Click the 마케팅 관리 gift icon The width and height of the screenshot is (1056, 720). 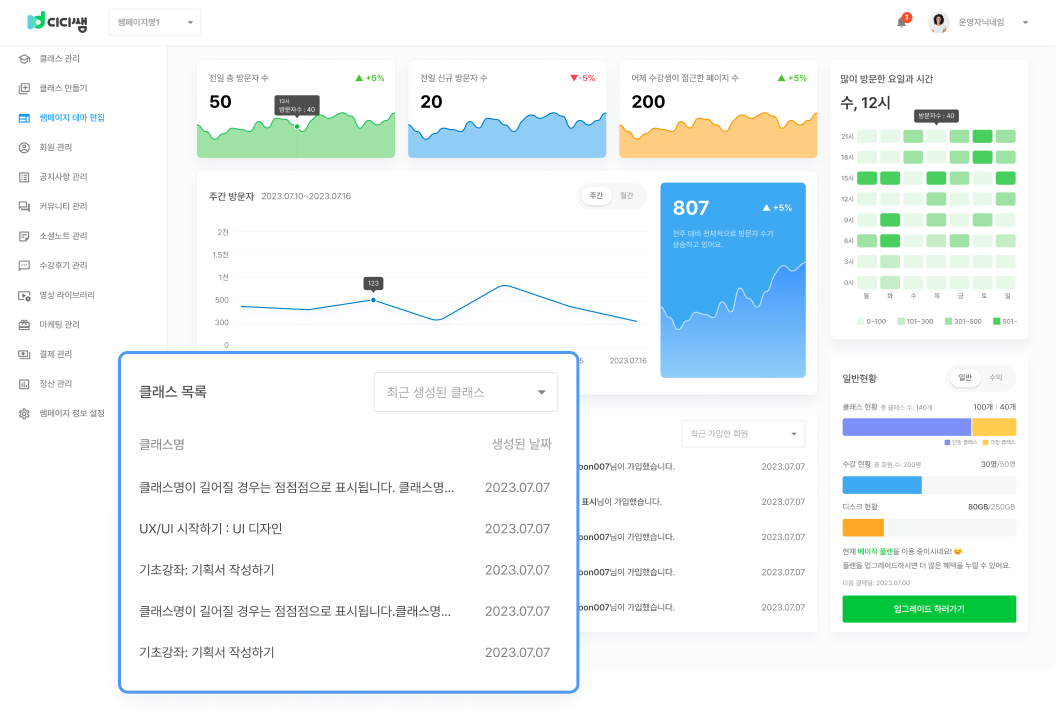pos(24,324)
